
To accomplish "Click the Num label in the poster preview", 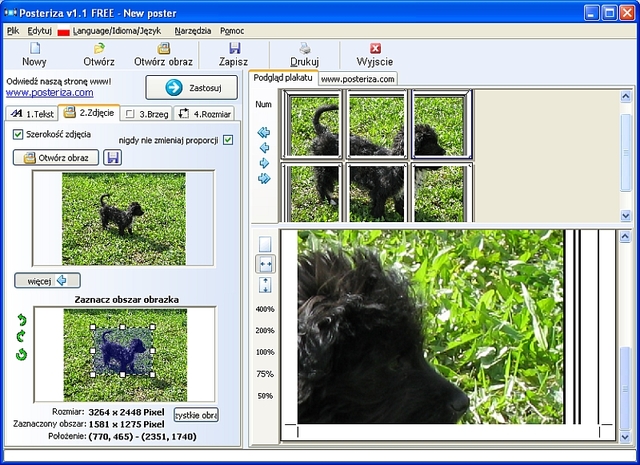I will pos(263,104).
